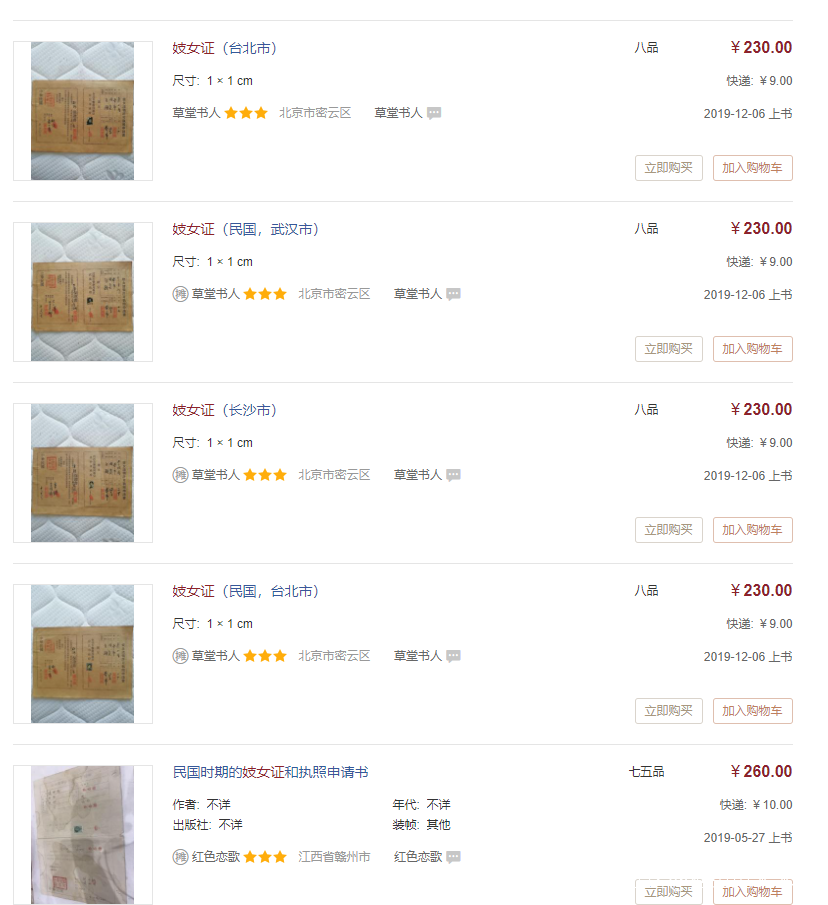Click 立即购买 on the 长沙市 listing

[x=668, y=530]
